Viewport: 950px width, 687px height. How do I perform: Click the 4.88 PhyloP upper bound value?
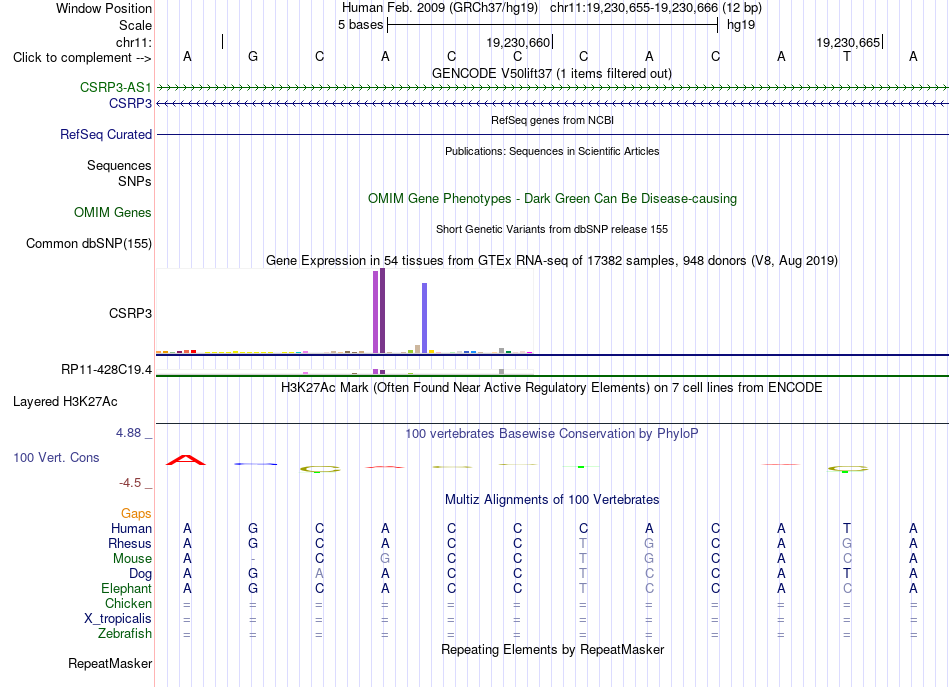coord(128,433)
